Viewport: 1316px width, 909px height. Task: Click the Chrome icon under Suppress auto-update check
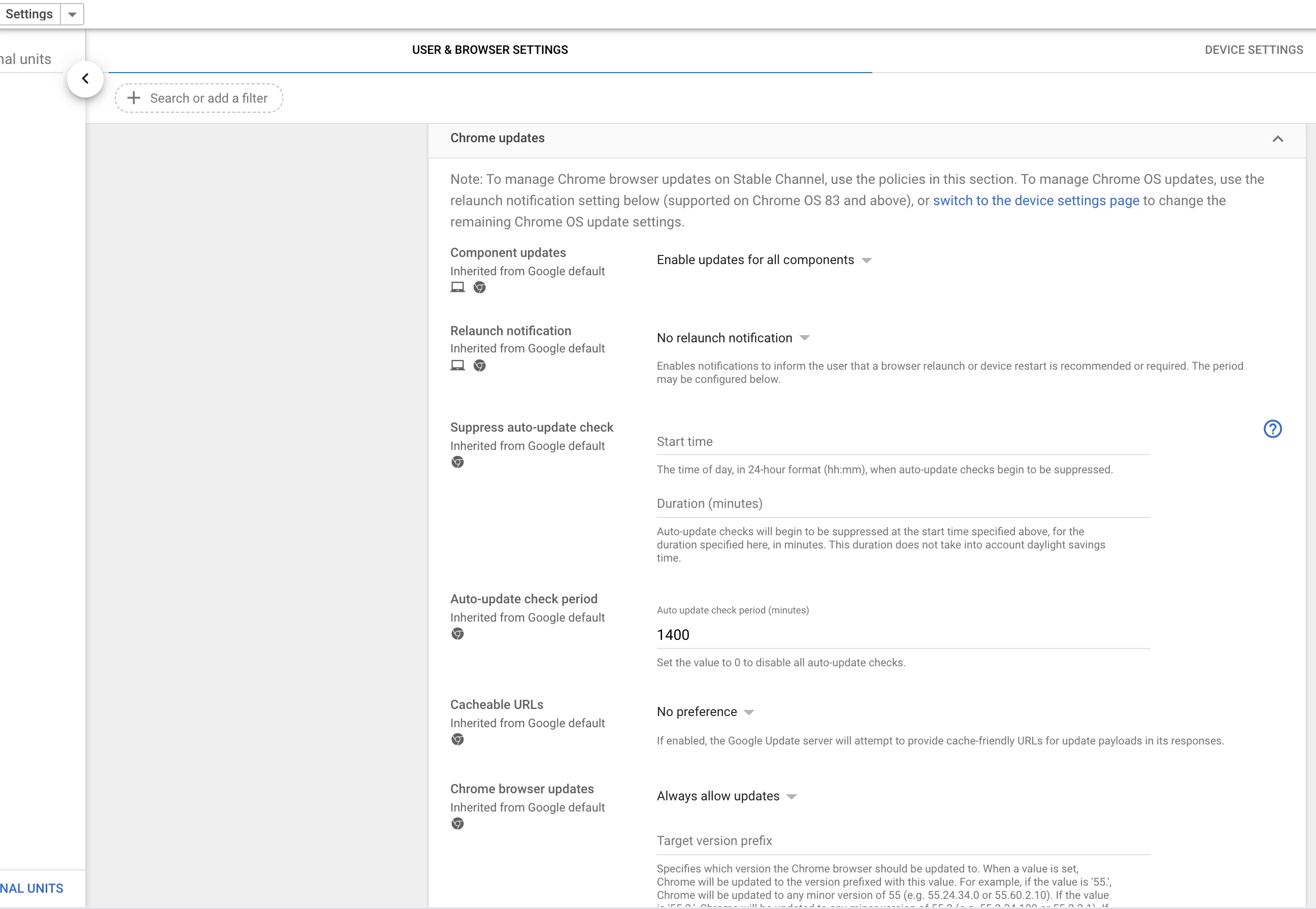[457, 462]
